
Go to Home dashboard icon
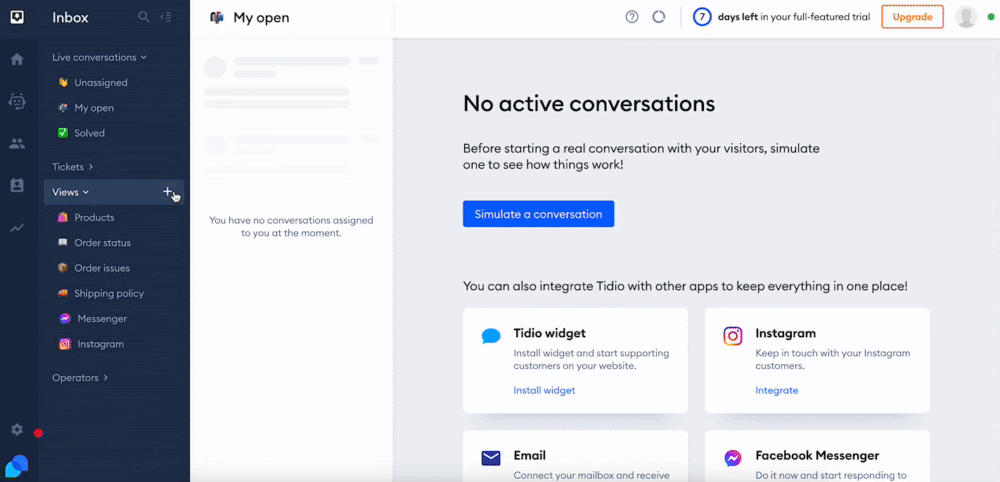click(17, 59)
